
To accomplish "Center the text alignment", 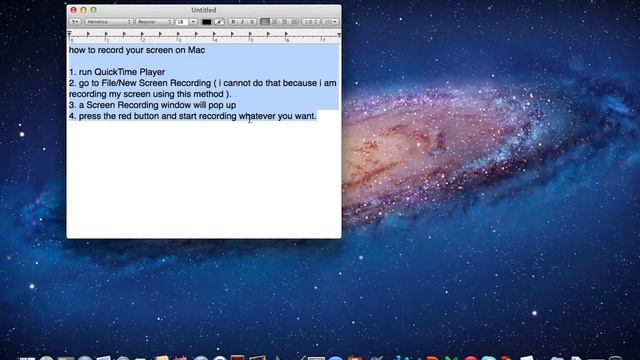I will 275,22.
